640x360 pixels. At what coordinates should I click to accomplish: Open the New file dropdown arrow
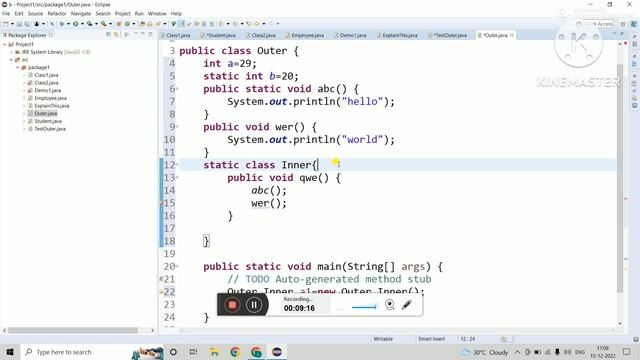click(12, 24)
